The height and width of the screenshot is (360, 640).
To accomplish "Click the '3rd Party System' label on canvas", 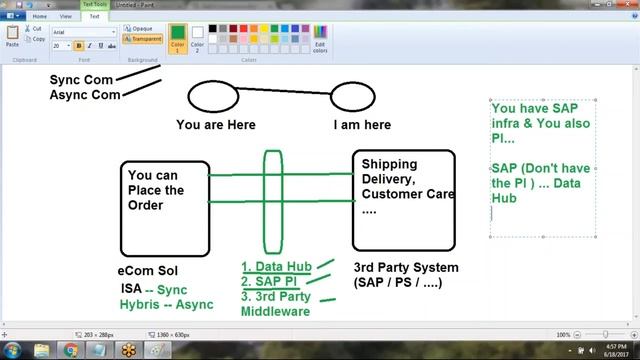I will 406,267.
